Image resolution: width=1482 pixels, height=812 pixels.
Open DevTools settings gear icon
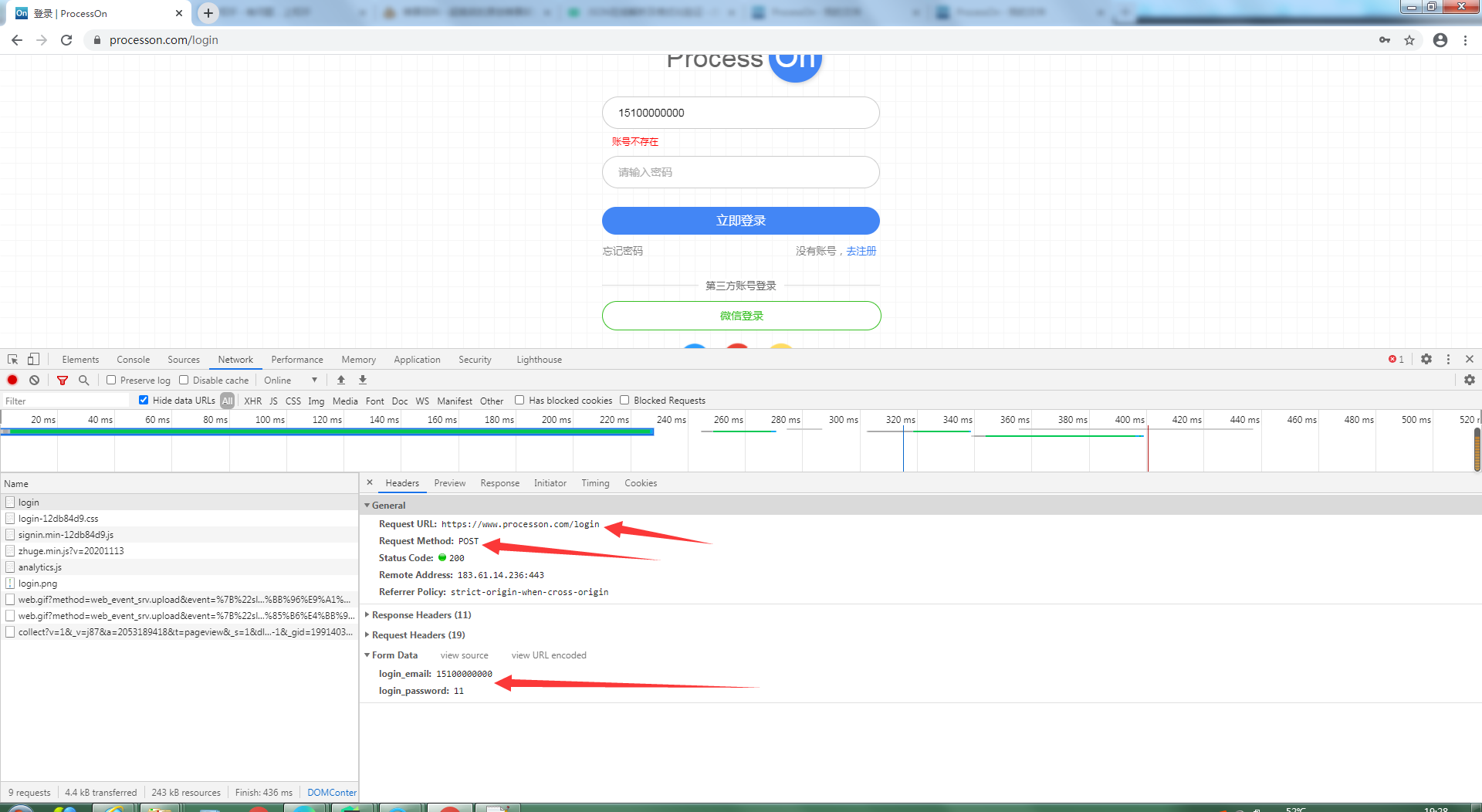pyautogui.click(x=1426, y=360)
